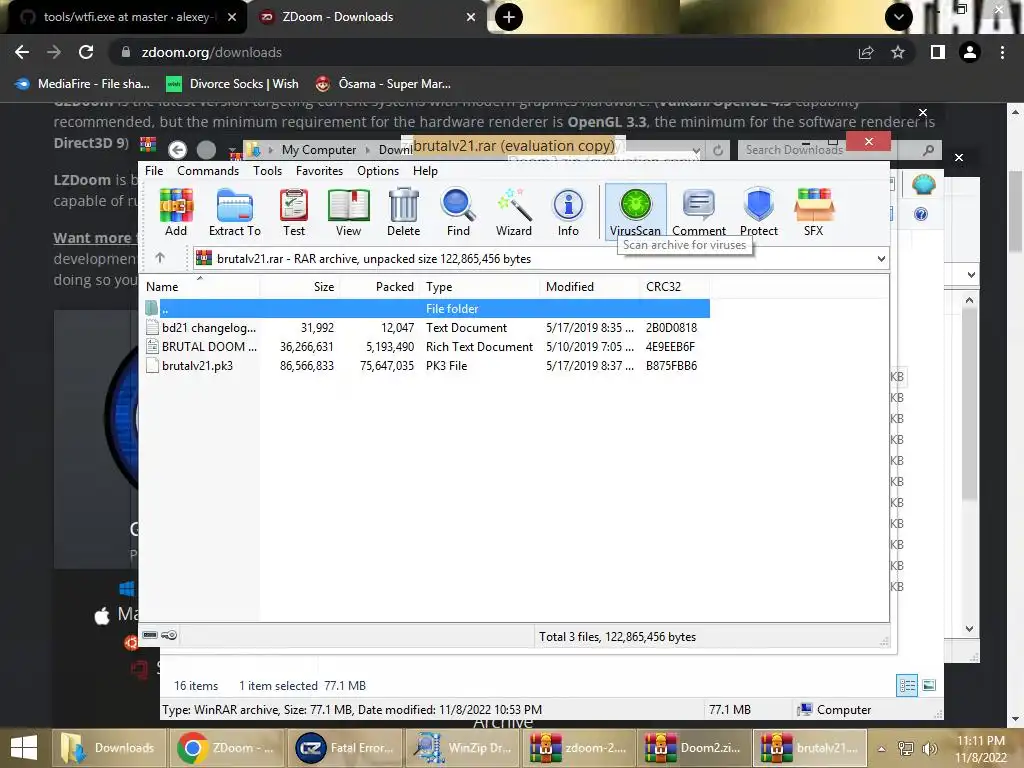Open Chrome side panel icon
This screenshot has height=768, width=1024.
coord(938,52)
